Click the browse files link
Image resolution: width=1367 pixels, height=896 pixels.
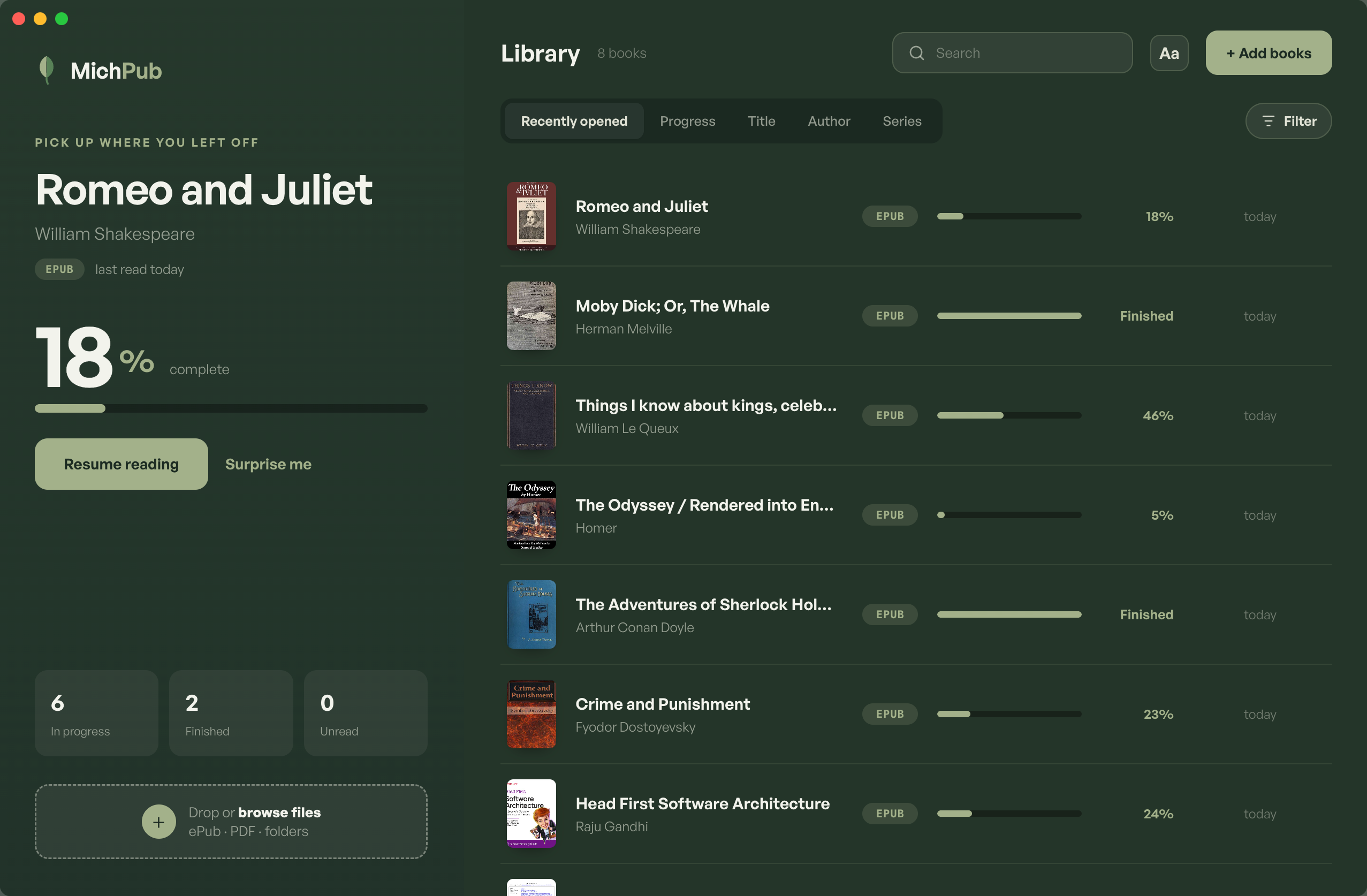[279, 813]
